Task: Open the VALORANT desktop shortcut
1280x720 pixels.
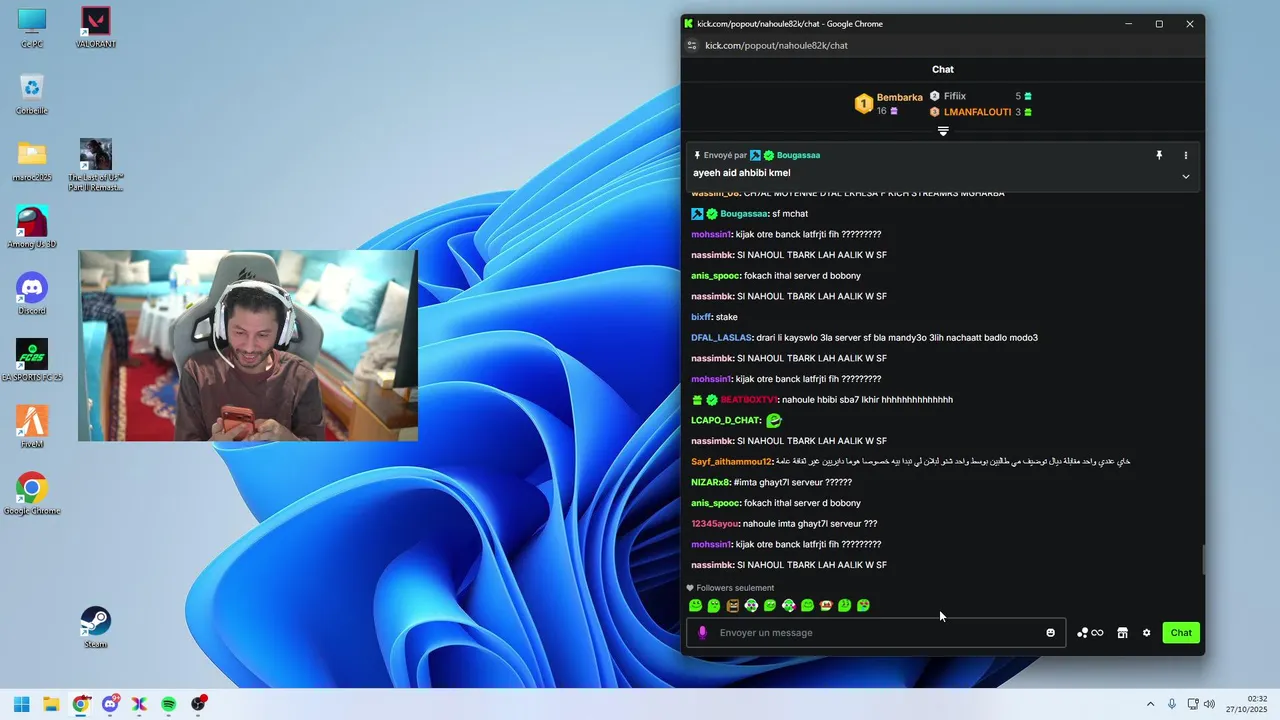Action: (96, 27)
